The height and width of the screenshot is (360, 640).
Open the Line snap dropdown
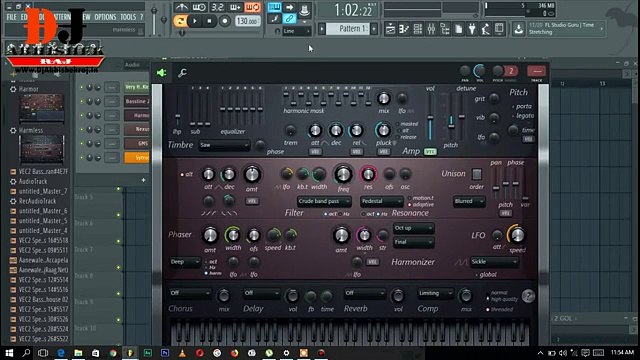[x=297, y=31]
